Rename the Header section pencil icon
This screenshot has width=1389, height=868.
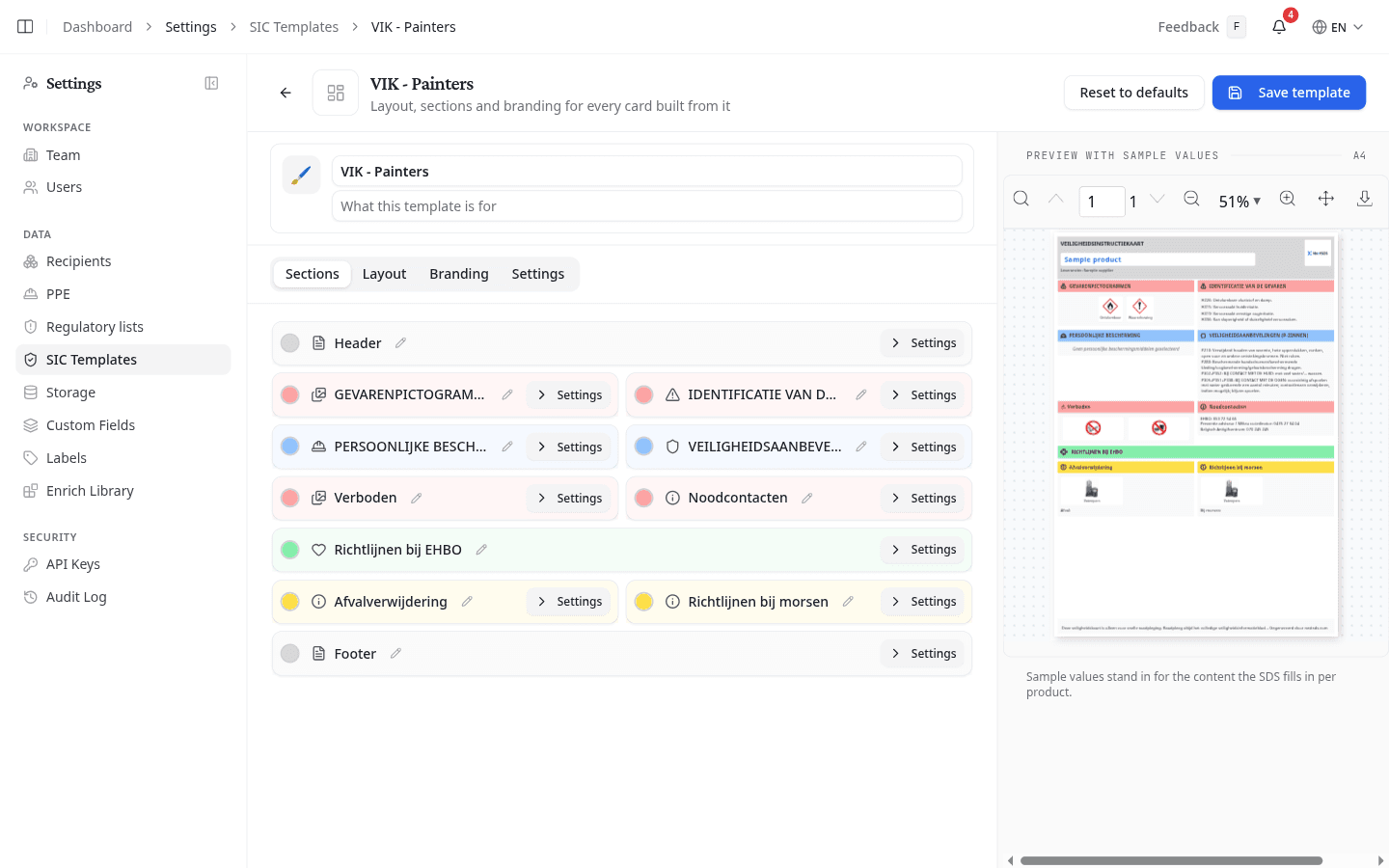tap(400, 343)
